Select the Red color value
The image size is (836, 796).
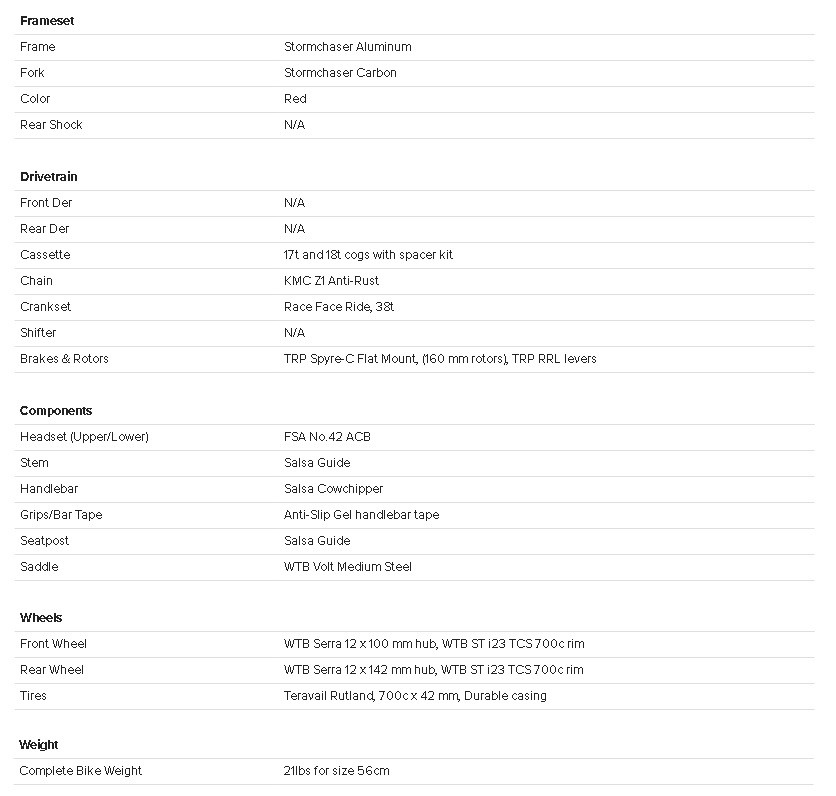tap(295, 99)
